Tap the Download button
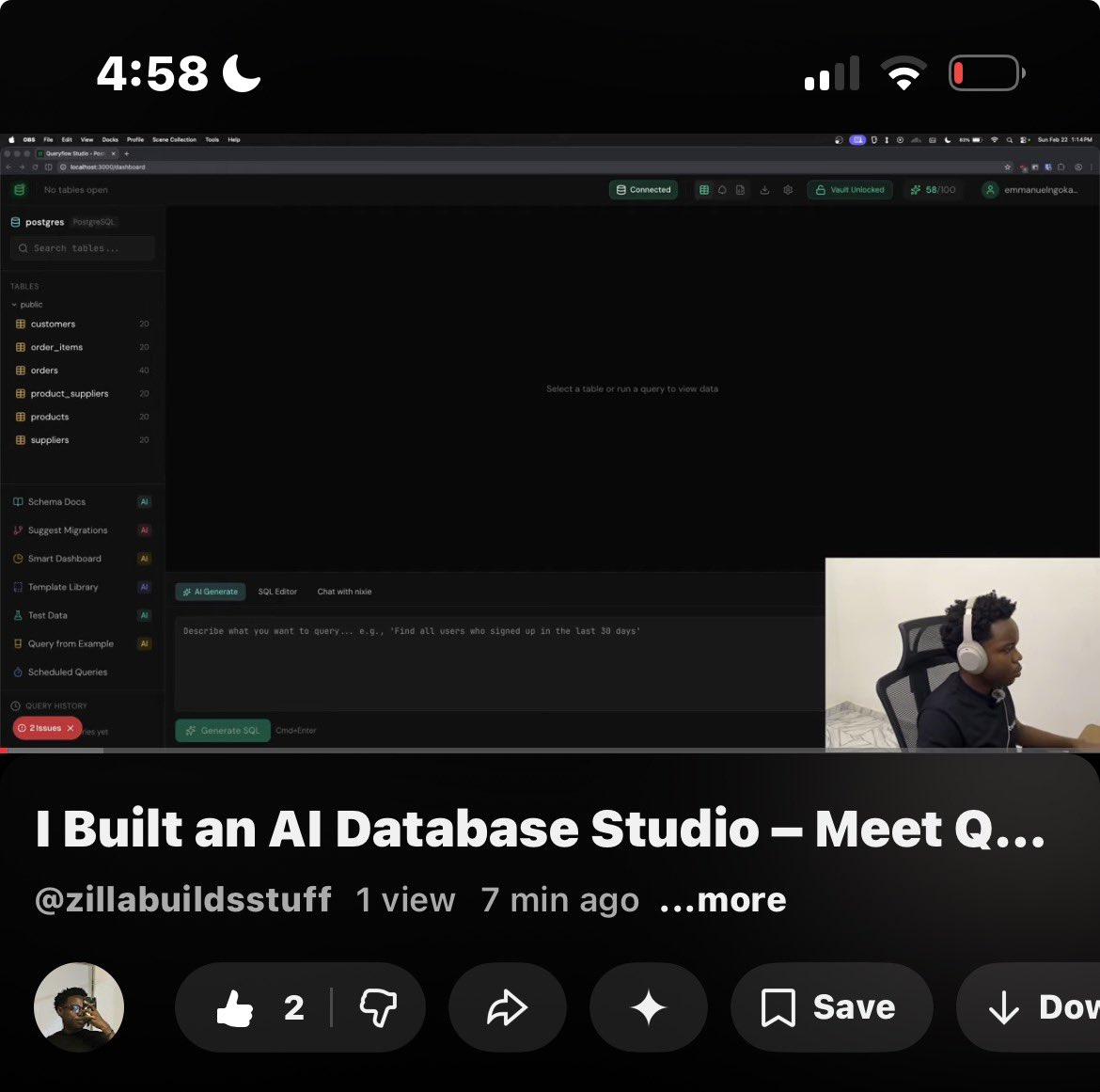This screenshot has height=1092, width=1100. point(1029,1007)
